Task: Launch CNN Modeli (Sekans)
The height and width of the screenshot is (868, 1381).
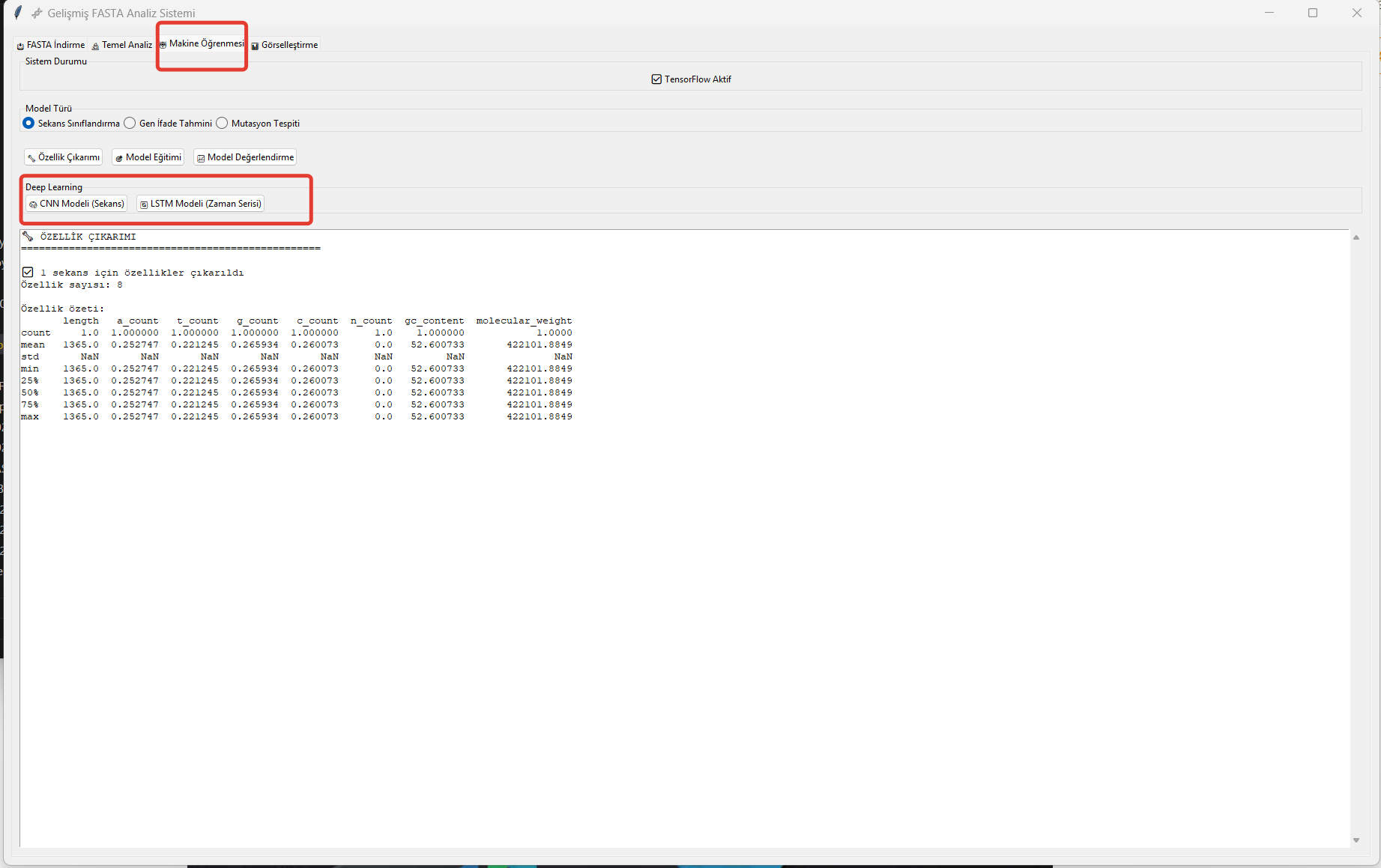Action: [76, 204]
